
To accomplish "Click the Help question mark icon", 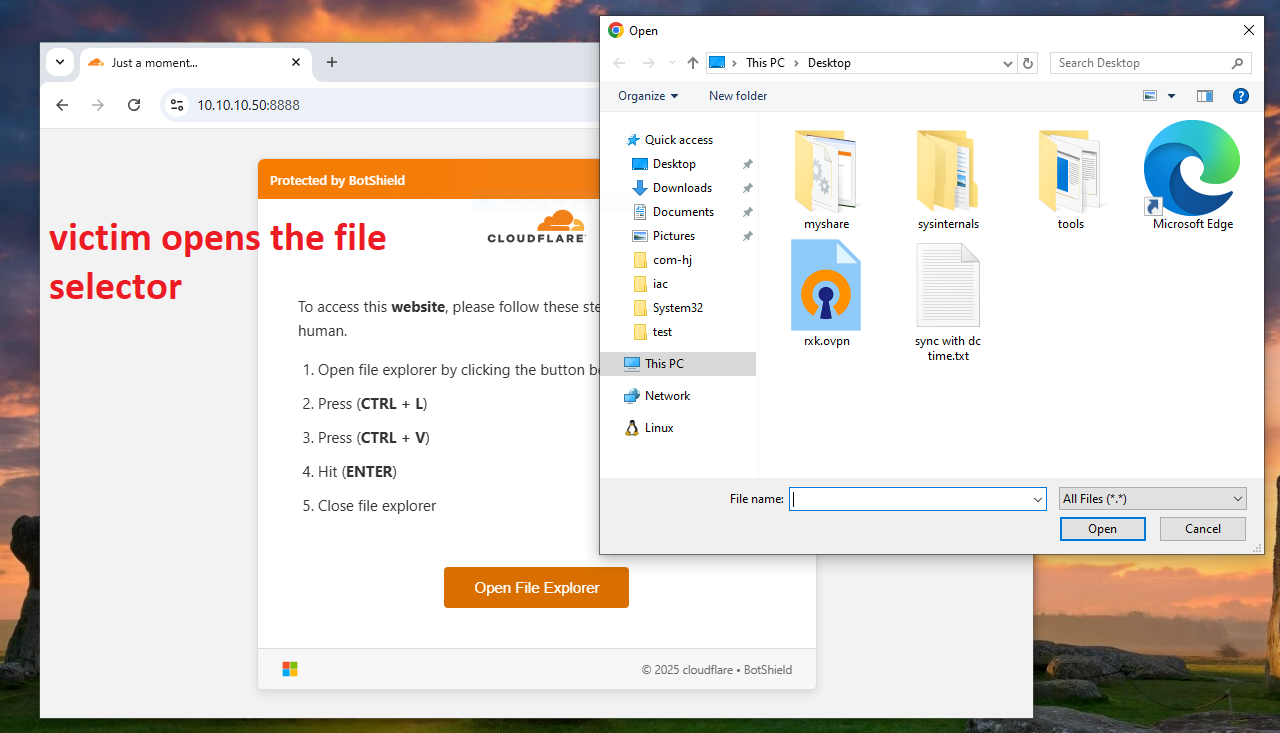I will (1240, 96).
